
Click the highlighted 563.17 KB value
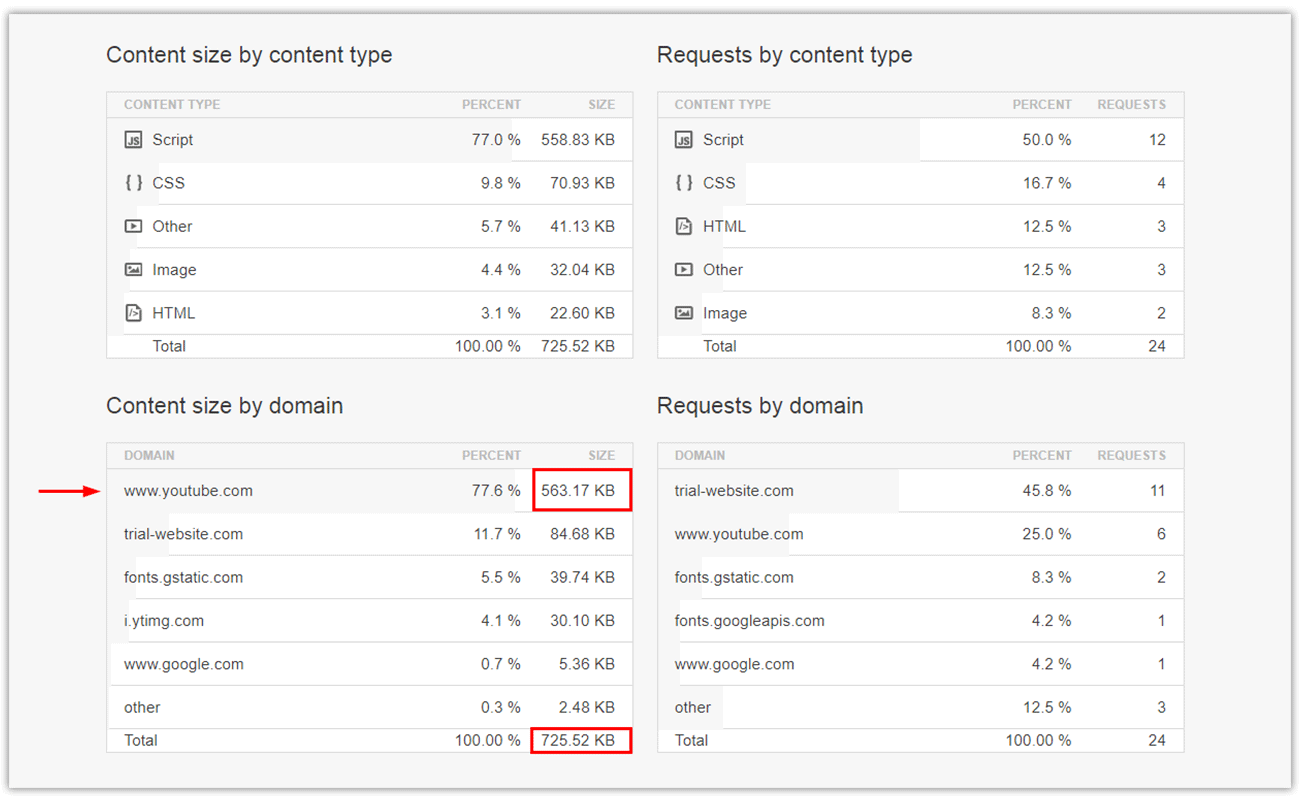click(x=582, y=490)
